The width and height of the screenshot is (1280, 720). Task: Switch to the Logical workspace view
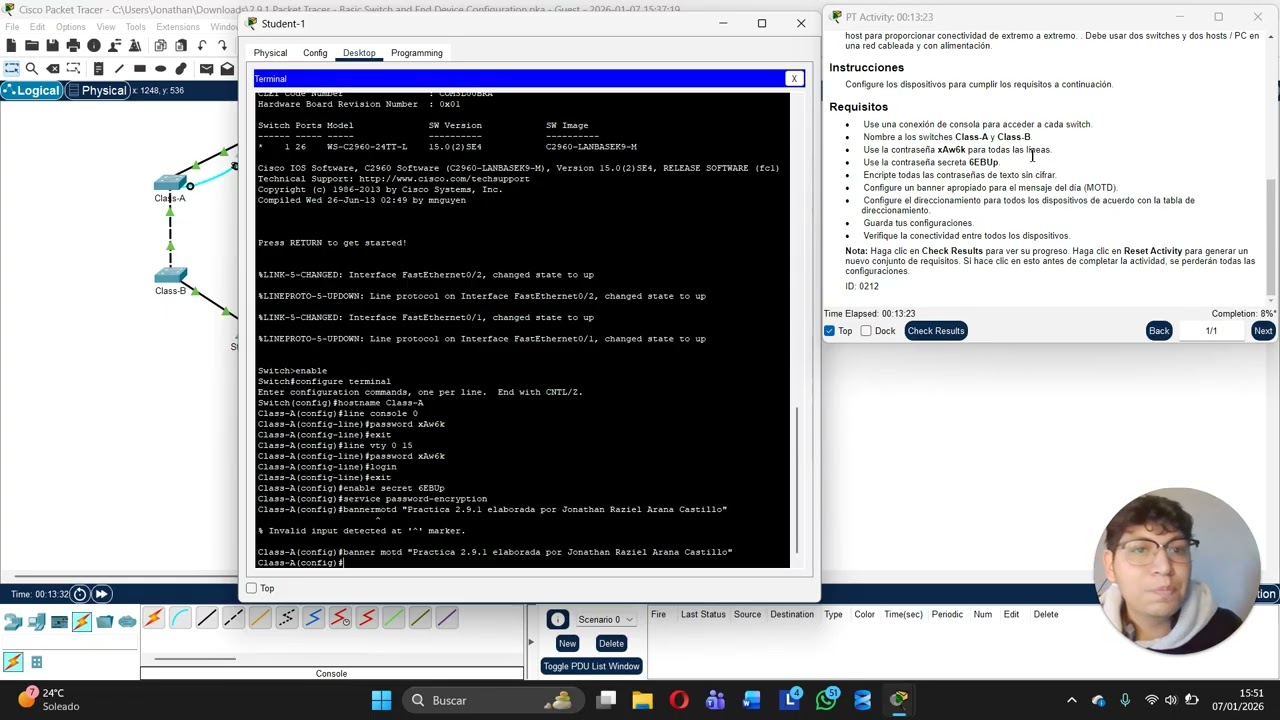coord(31,91)
